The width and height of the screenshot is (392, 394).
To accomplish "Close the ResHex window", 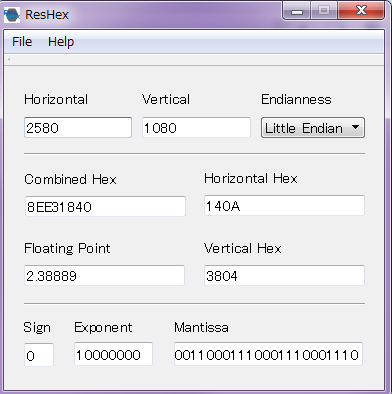I will coord(361,11).
